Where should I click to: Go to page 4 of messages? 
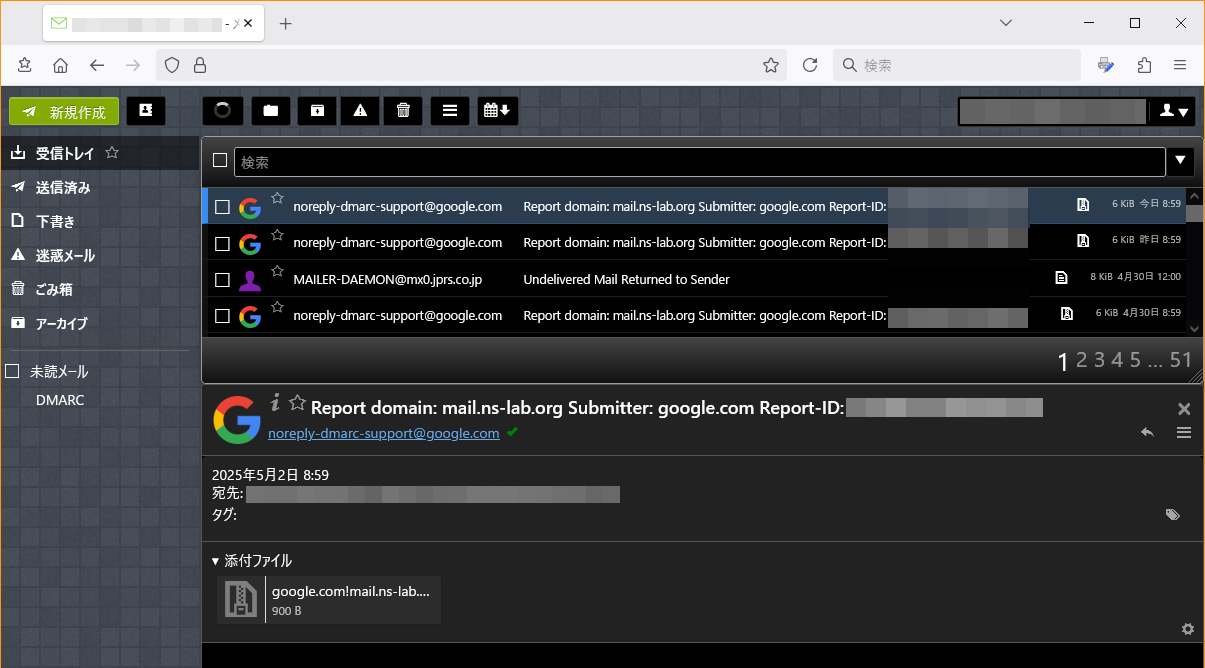(1117, 360)
